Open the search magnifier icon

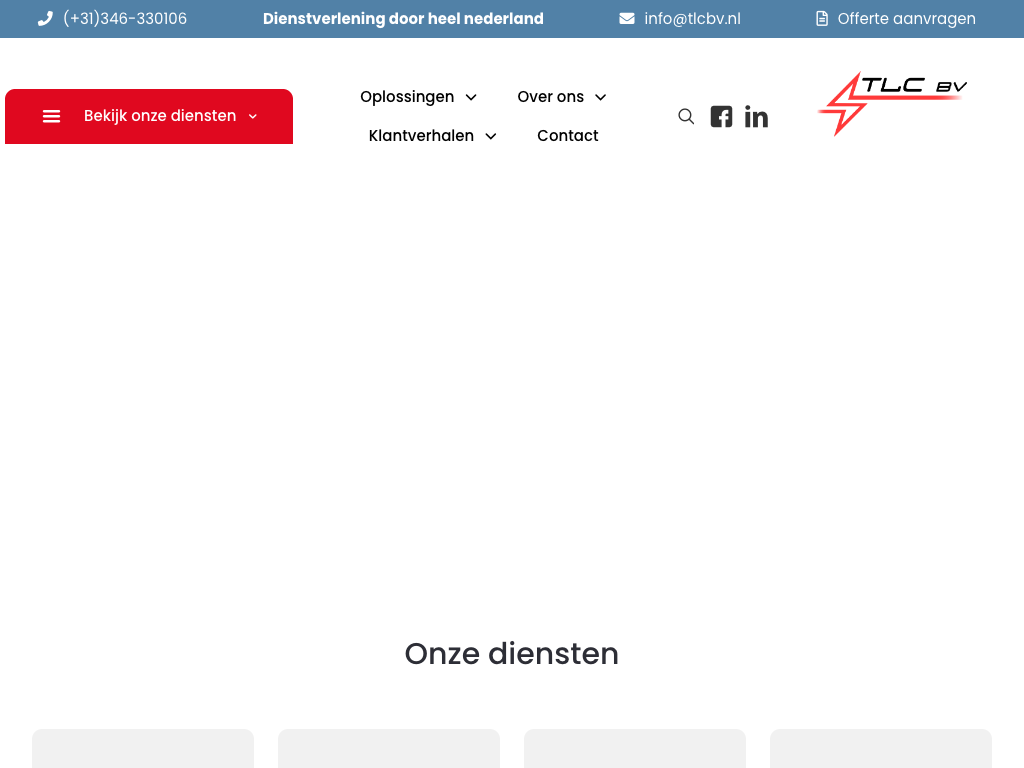tap(686, 116)
